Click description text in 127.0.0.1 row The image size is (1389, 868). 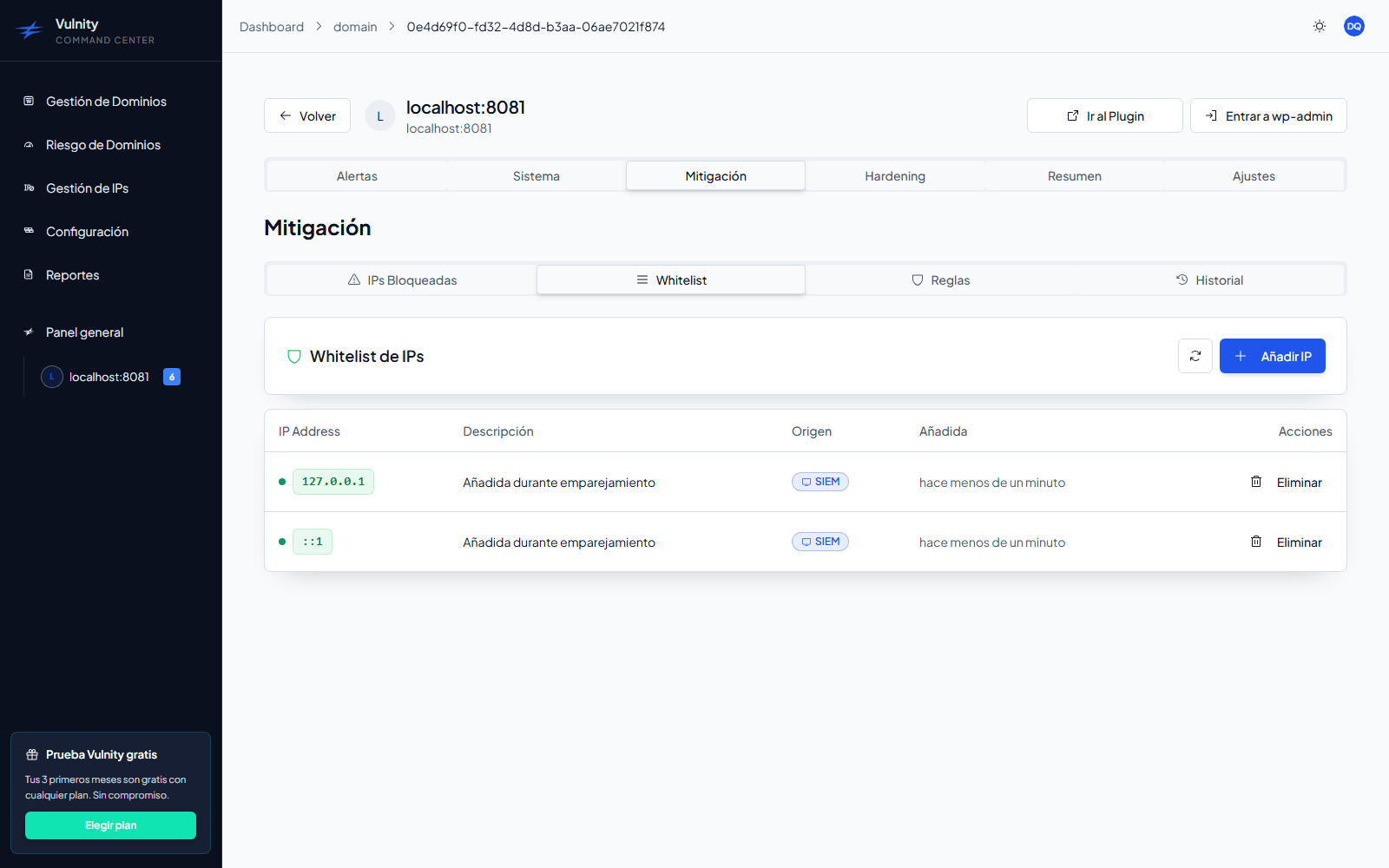click(559, 483)
